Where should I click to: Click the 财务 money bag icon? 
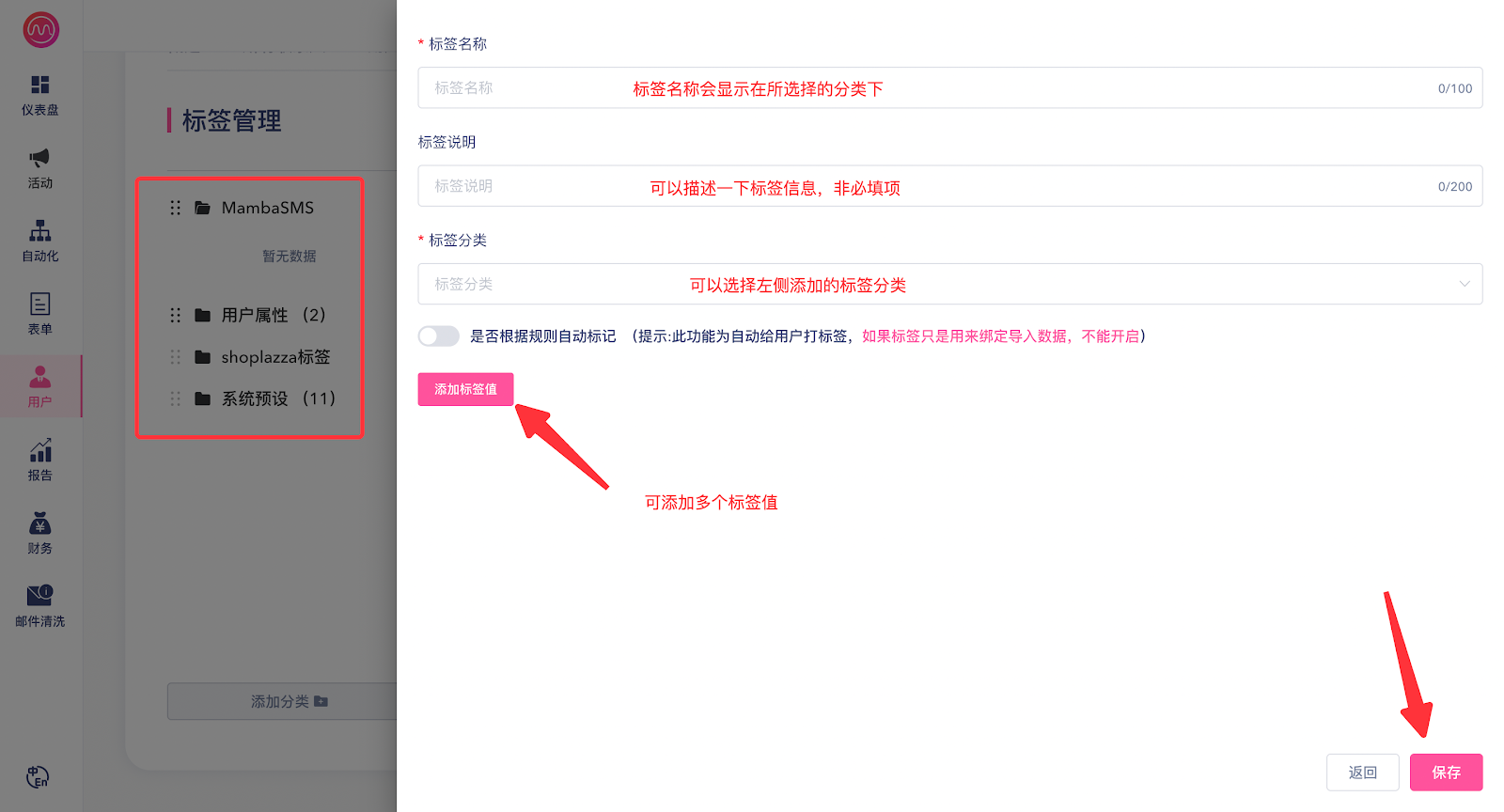(x=39, y=523)
